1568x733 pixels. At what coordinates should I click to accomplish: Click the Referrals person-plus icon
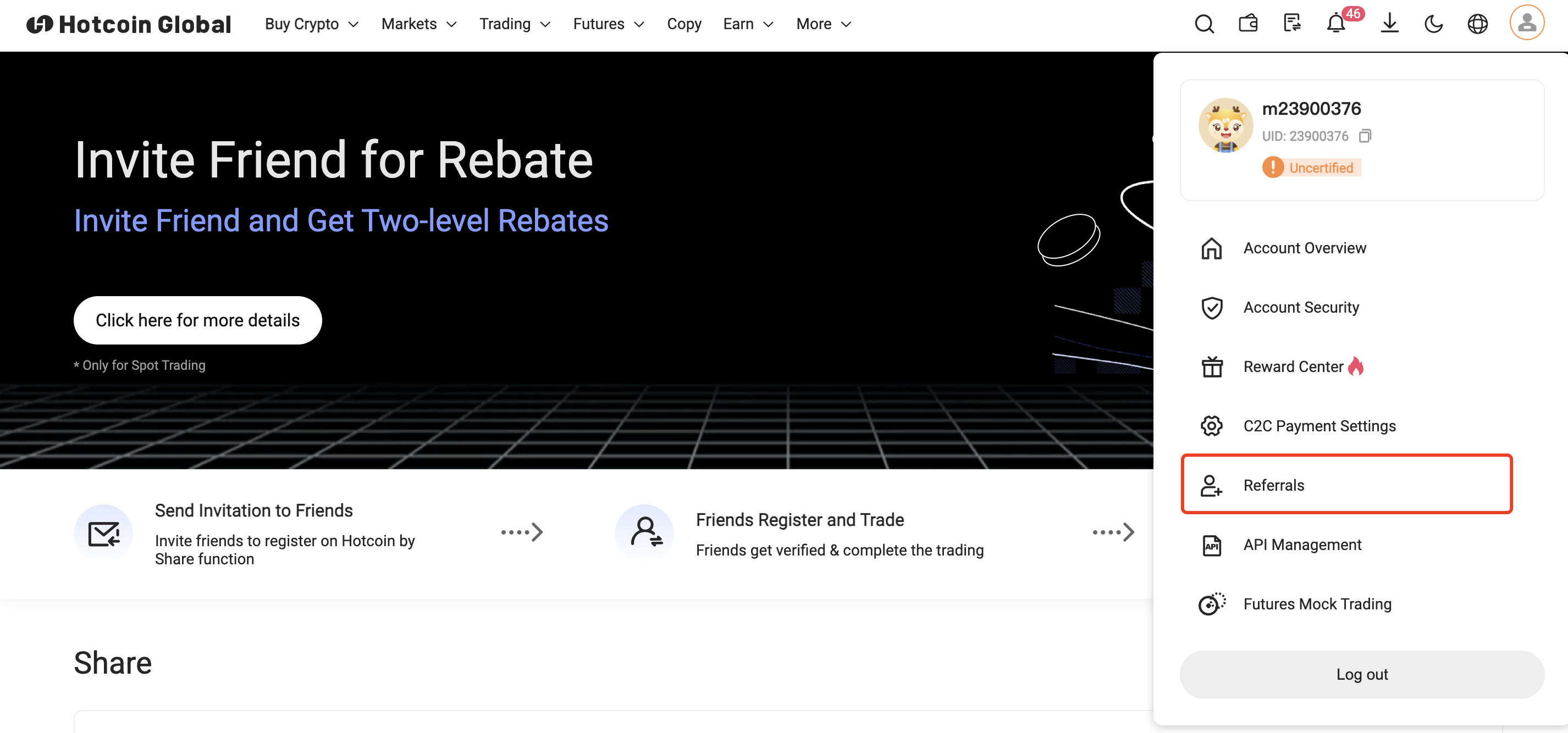(x=1211, y=485)
